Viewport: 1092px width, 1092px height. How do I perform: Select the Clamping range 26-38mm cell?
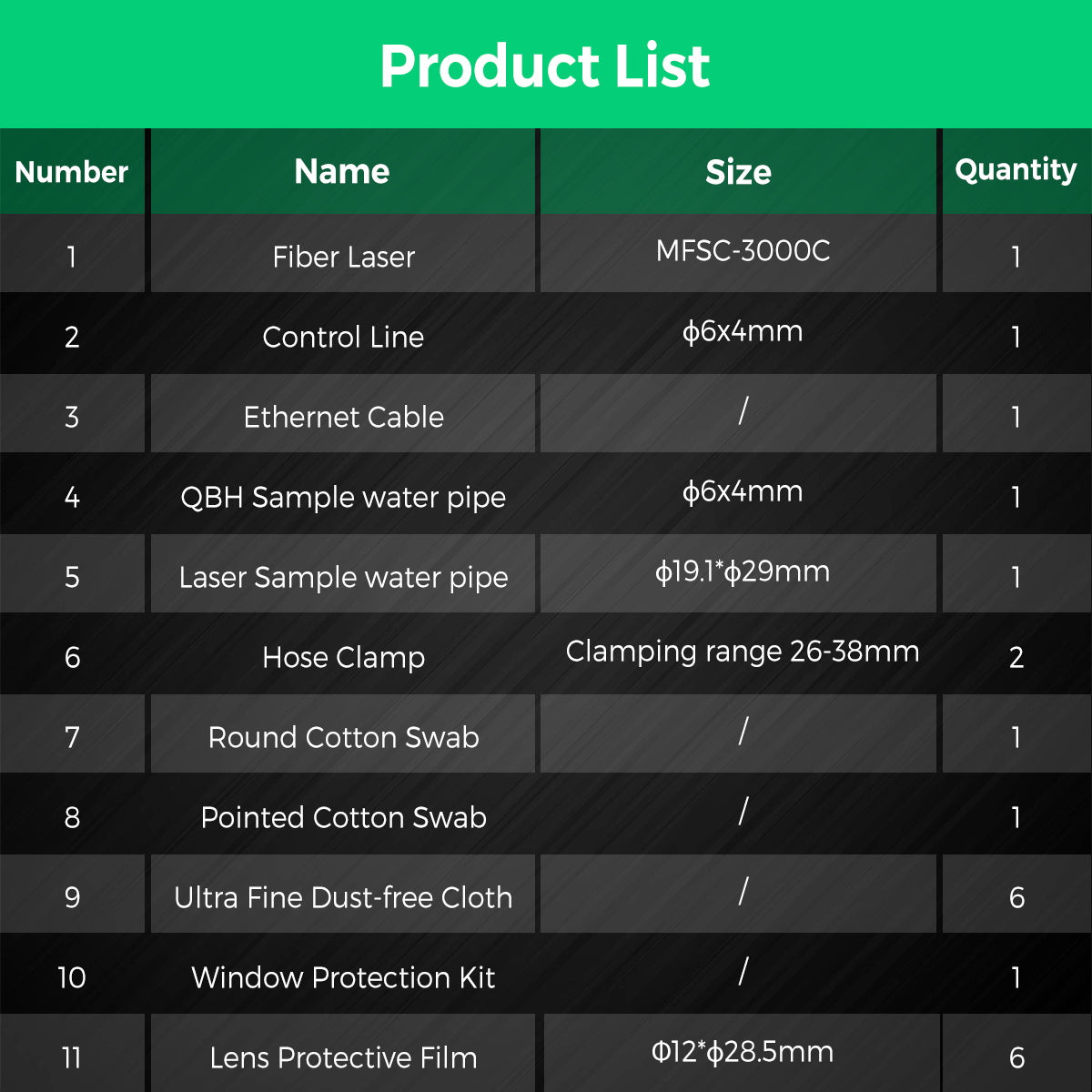(743, 652)
